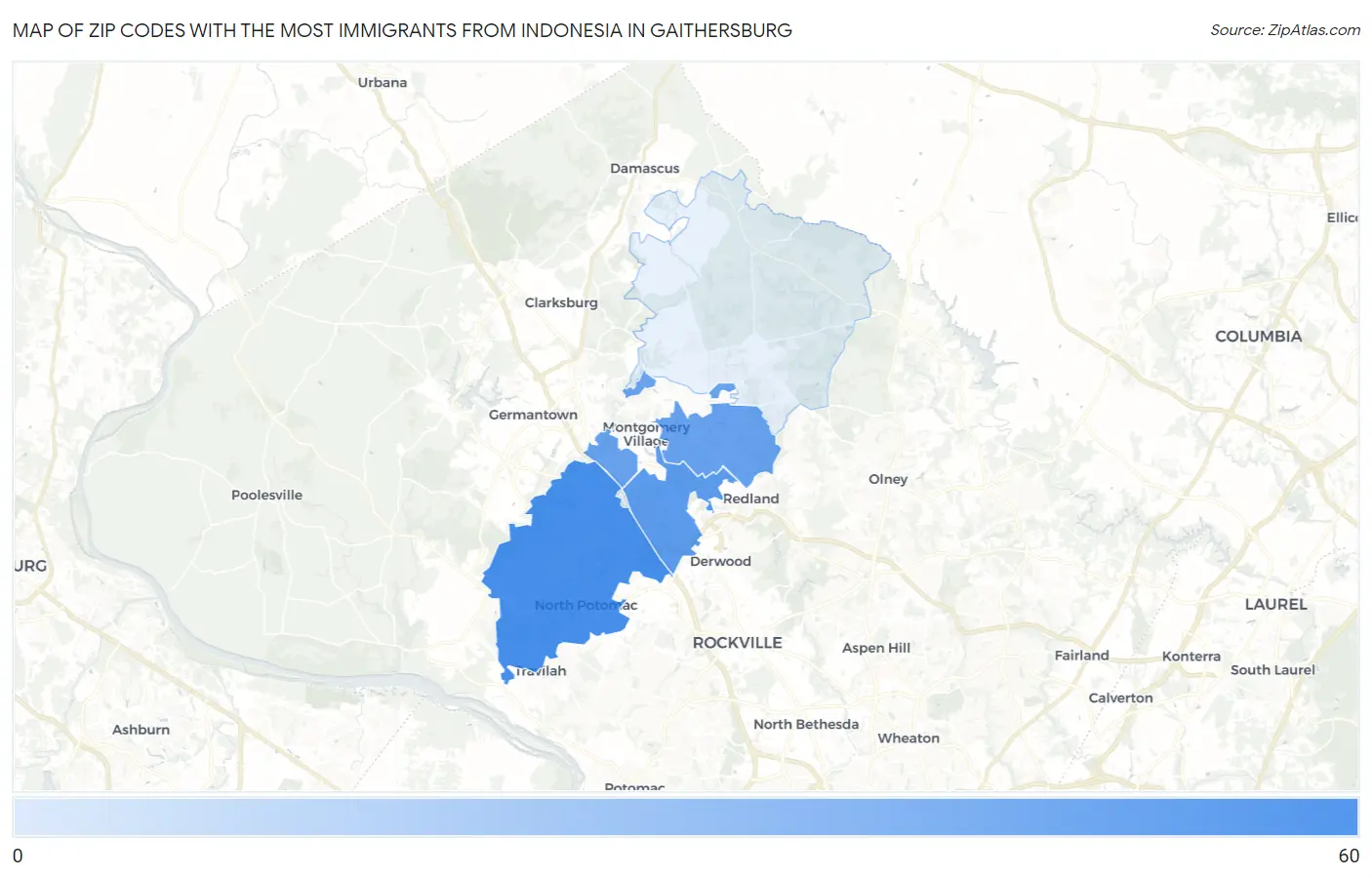Click the Konterra map label

coord(1190,658)
